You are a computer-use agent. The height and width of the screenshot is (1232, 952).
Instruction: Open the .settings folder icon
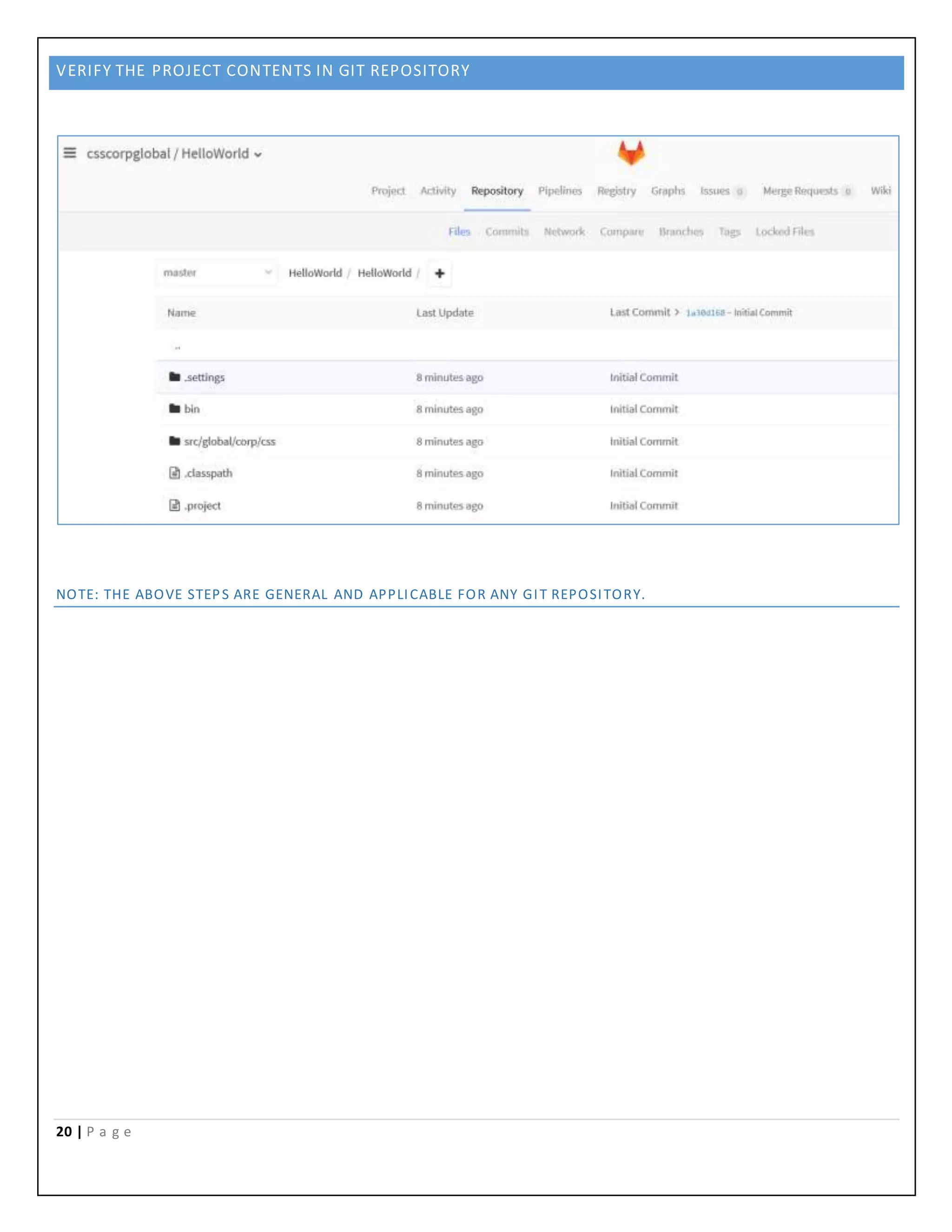(174, 377)
